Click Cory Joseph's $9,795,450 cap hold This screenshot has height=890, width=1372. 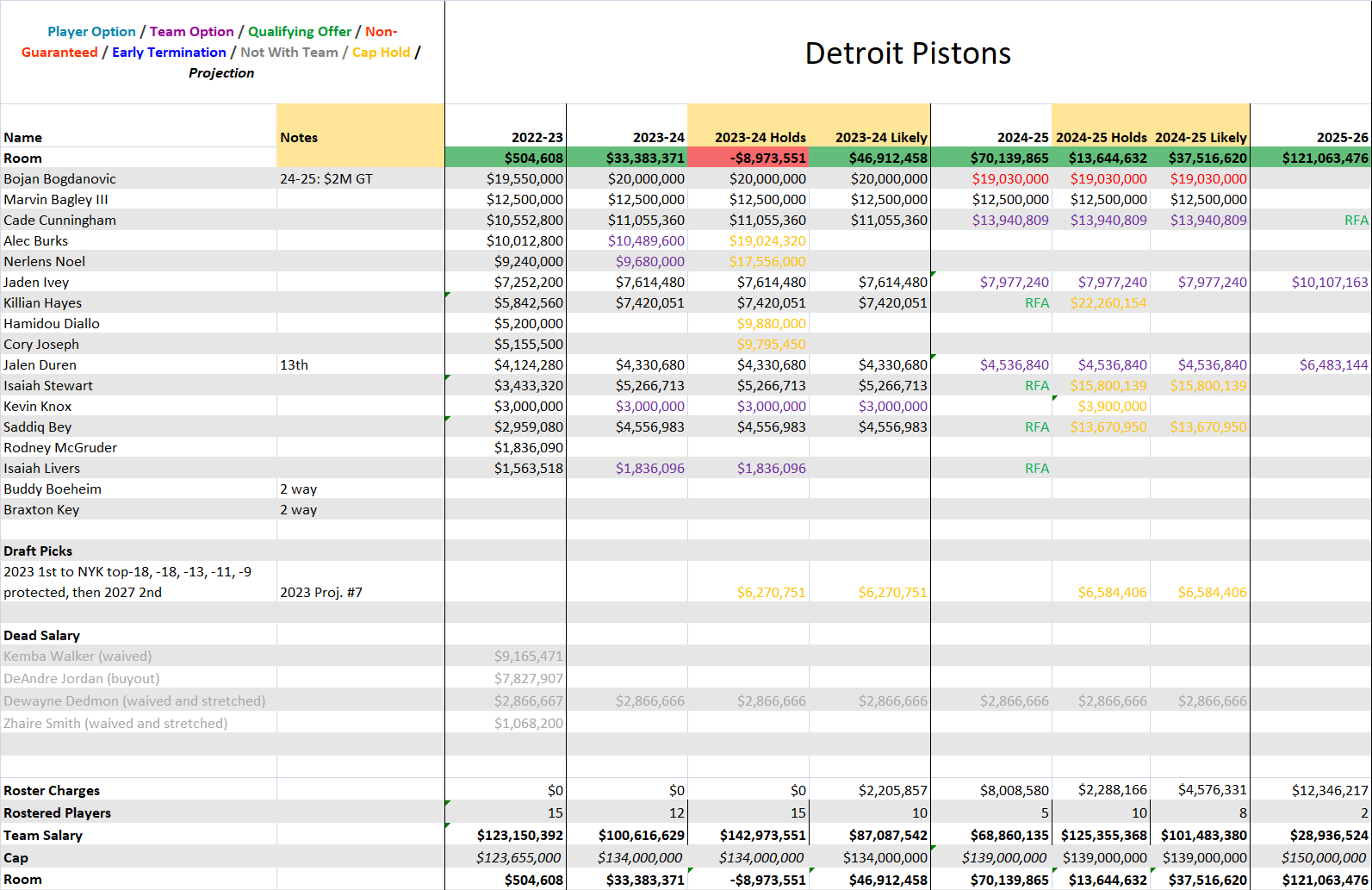(x=772, y=344)
